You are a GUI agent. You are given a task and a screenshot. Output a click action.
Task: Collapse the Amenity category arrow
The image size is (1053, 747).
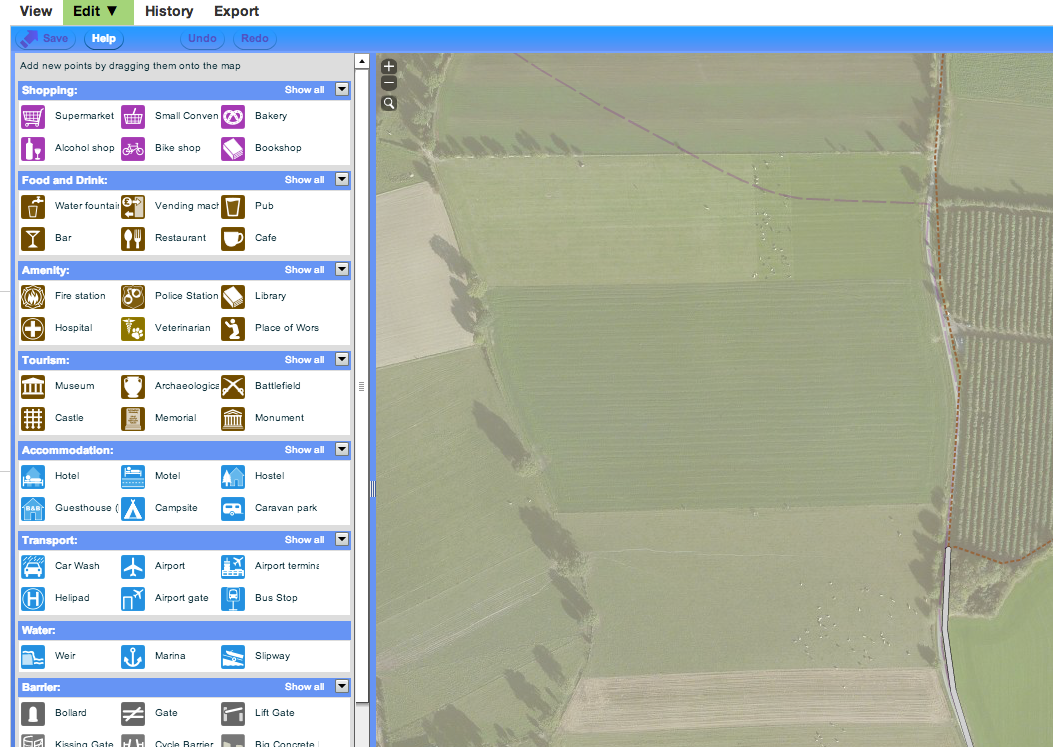point(342,269)
